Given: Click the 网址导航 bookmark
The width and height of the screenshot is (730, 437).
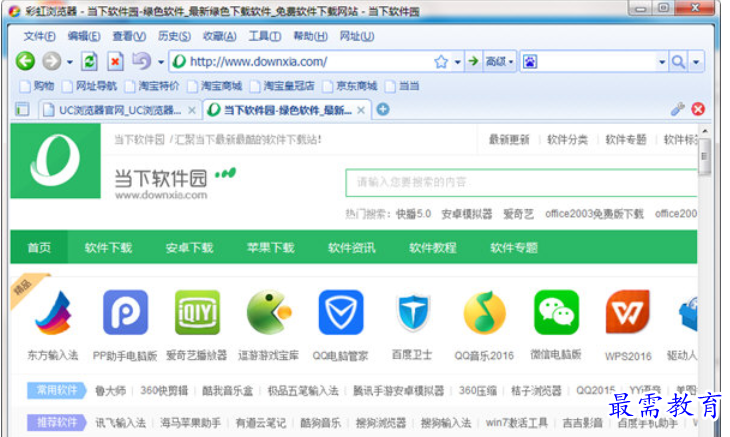Looking at the screenshot, I should point(90,86).
